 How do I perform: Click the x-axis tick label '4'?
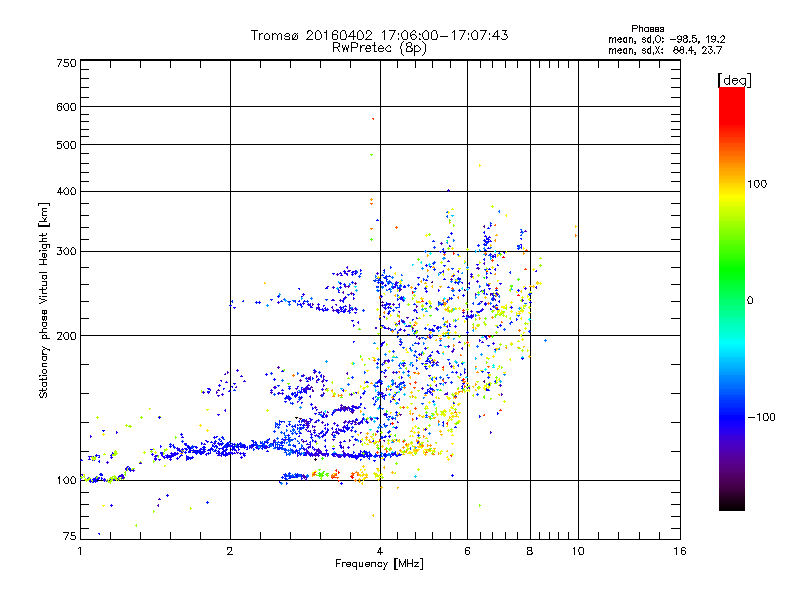point(380,551)
